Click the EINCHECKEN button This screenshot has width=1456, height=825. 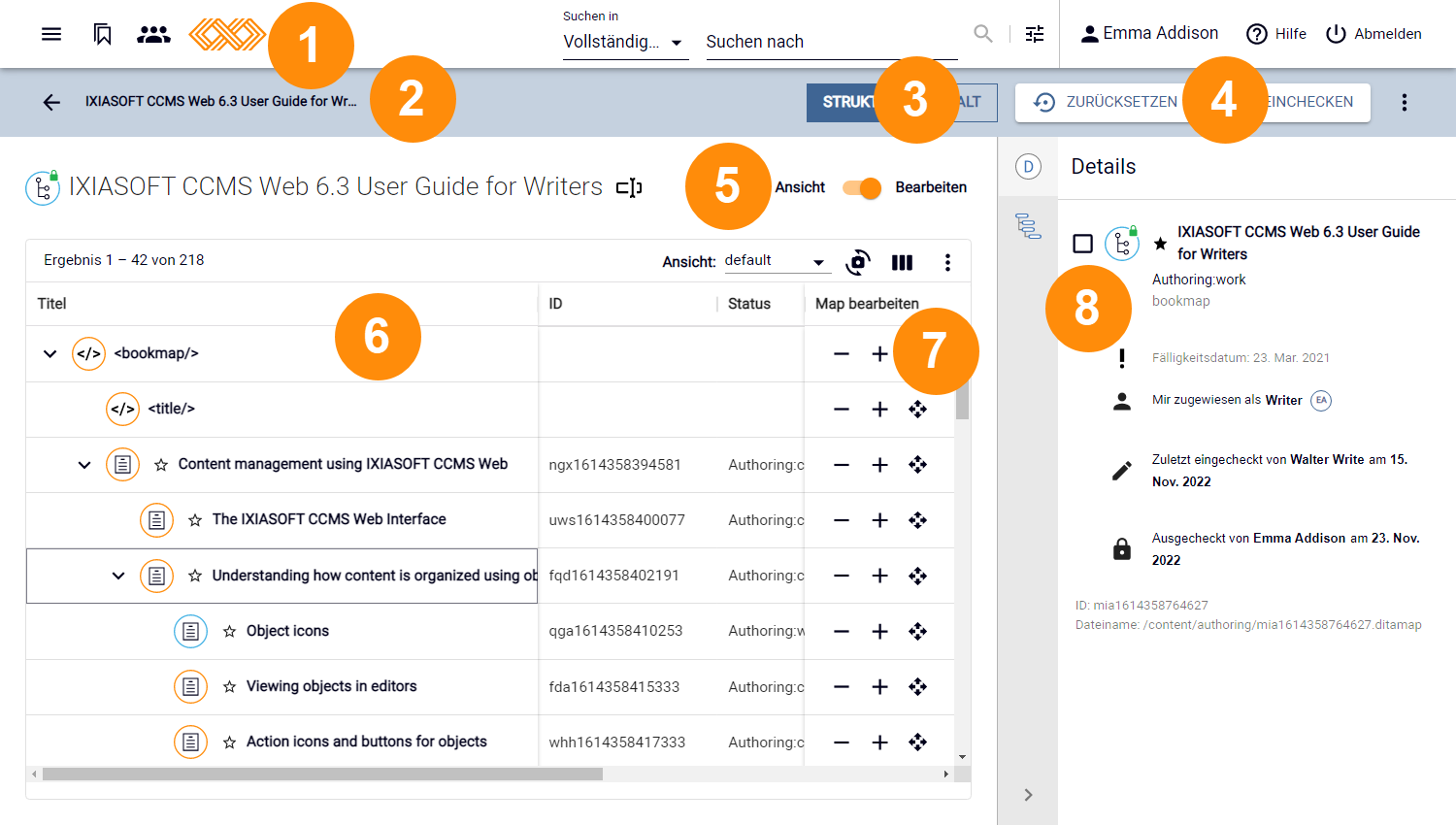coord(1307,102)
